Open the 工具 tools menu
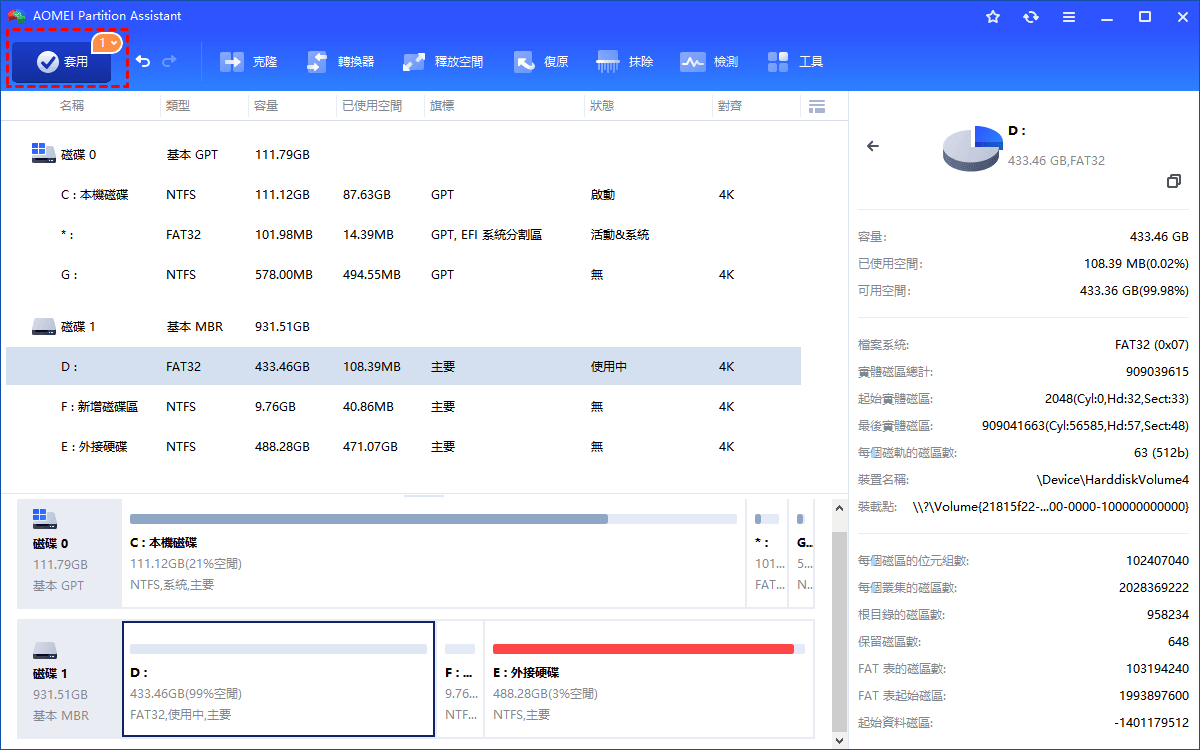 point(795,62)
